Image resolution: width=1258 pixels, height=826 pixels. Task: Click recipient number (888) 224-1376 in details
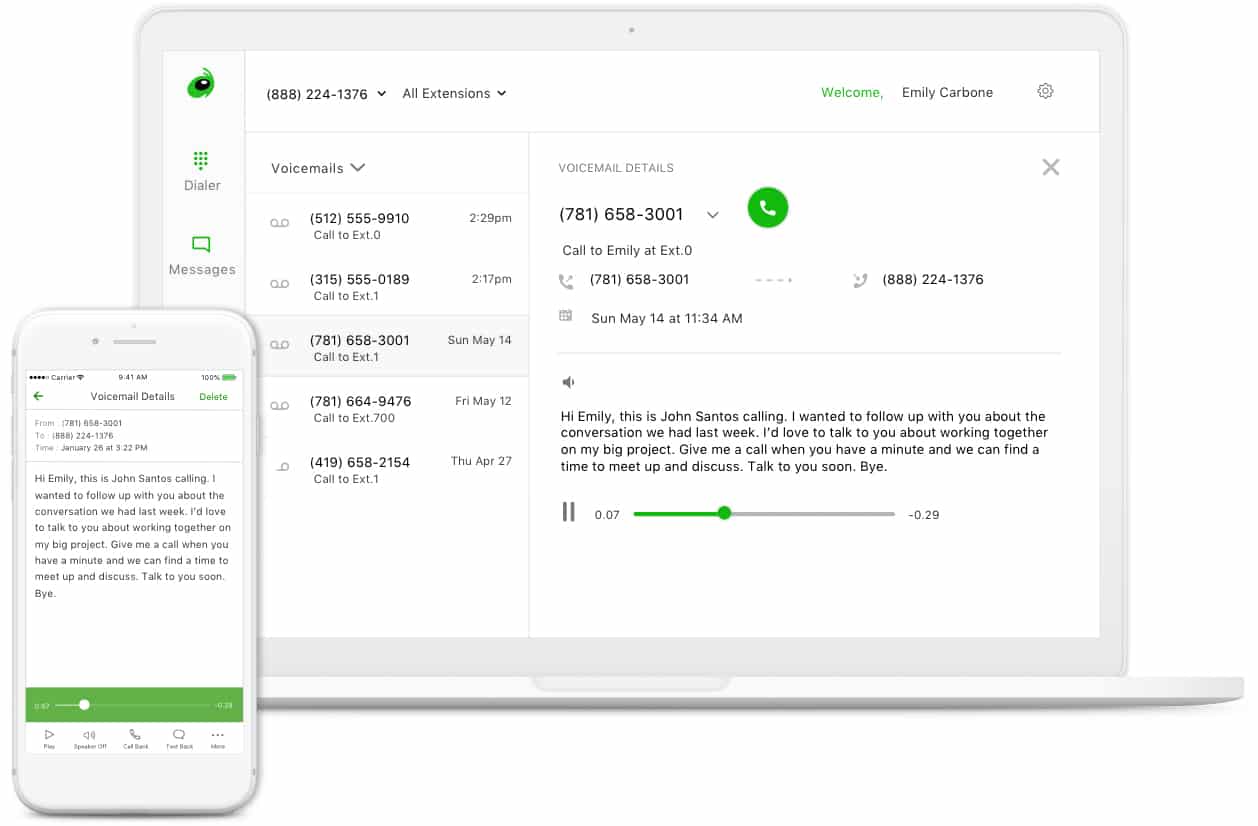click(933, 280)
